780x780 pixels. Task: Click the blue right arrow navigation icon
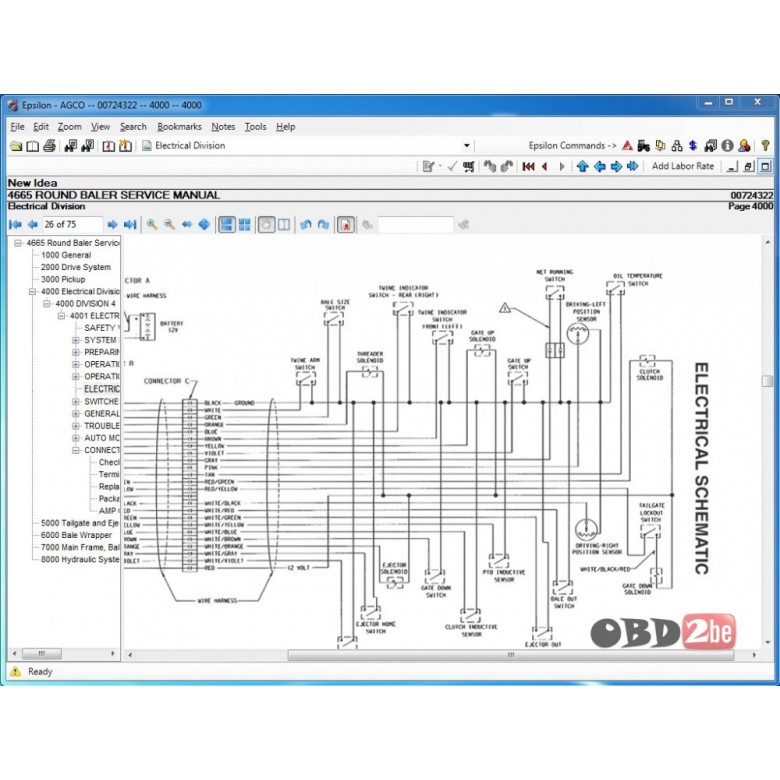click(x=616, y=167)
